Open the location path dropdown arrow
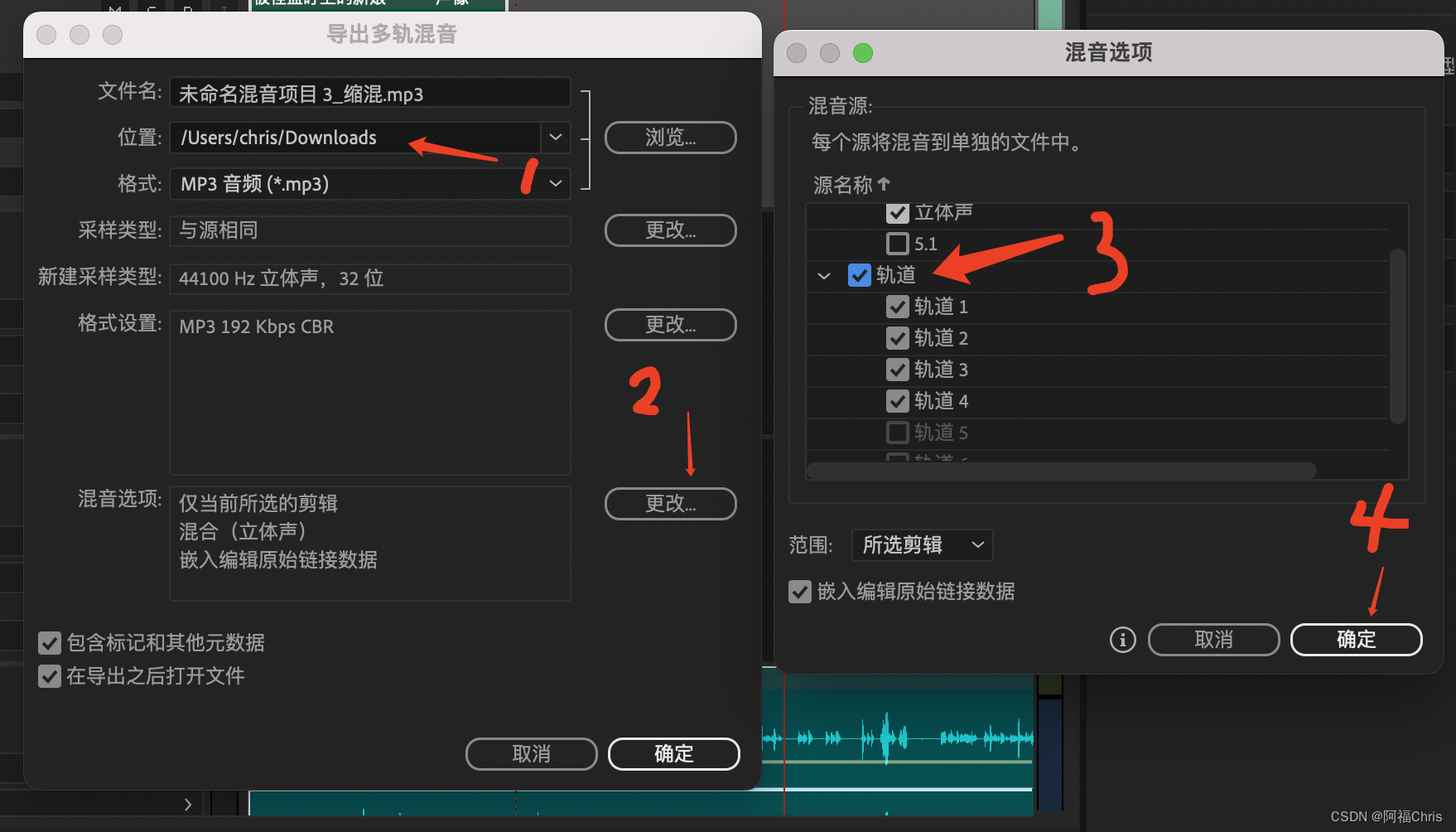Image resolution: width=1456 pixels, height=832 pixels. point(556,138)
